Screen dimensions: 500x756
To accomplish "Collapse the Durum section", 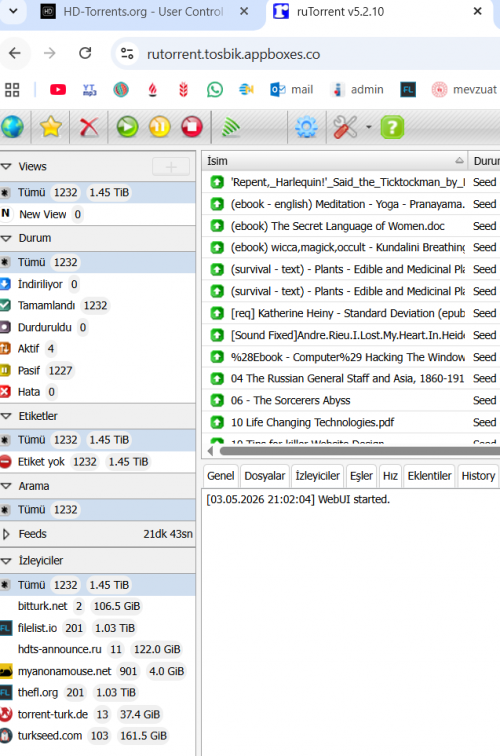I will [6, 238].
